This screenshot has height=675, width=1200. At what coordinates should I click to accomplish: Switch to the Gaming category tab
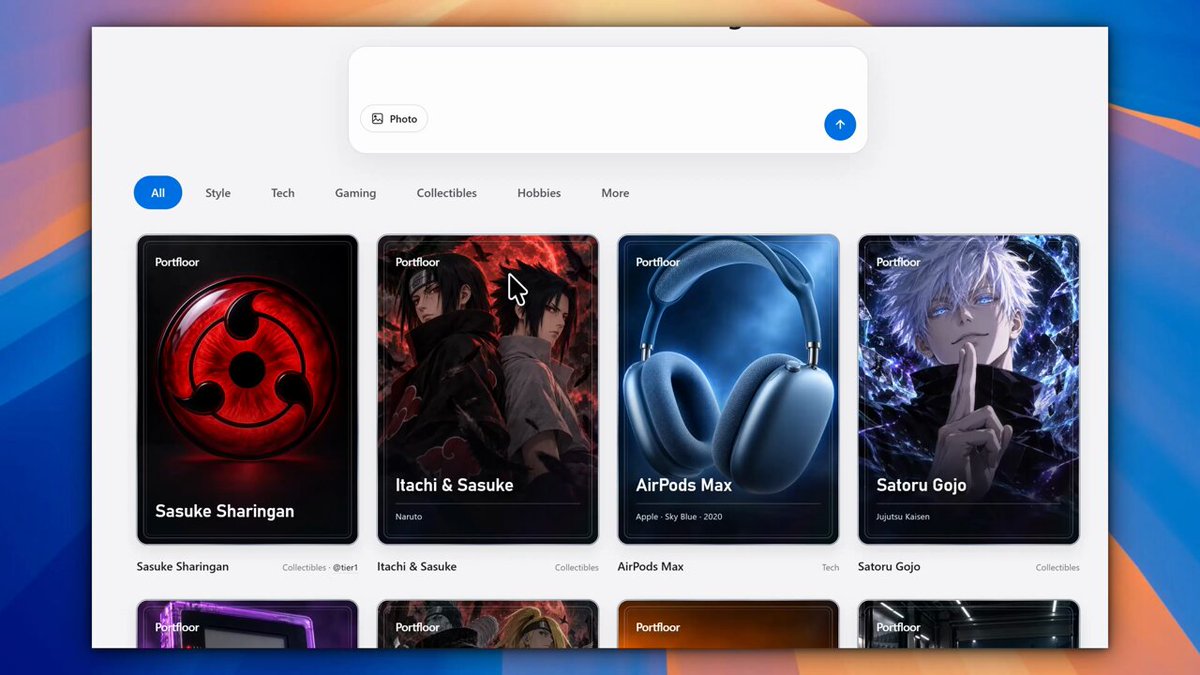[355, 193]
